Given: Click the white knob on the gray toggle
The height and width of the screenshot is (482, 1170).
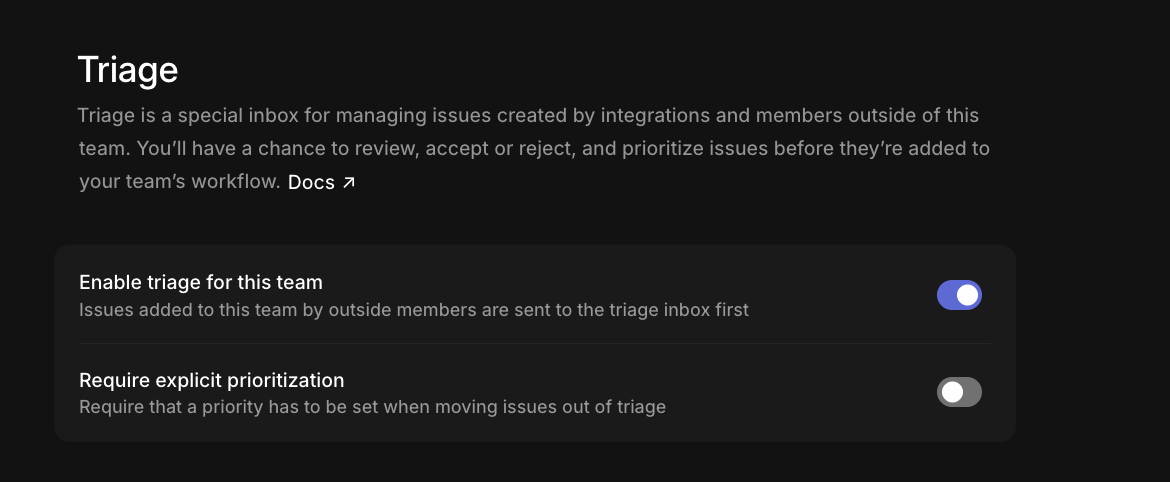Looking at the screenshot, I should [x=951, y=392].
